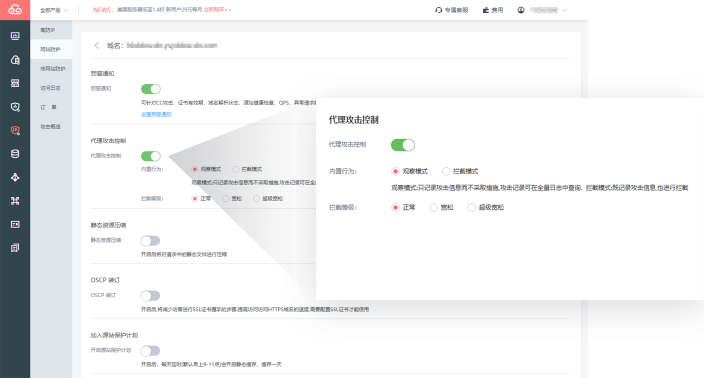Open the command-key-shaped icon in dark sidebar
The image size is (704, 378).
15,201
